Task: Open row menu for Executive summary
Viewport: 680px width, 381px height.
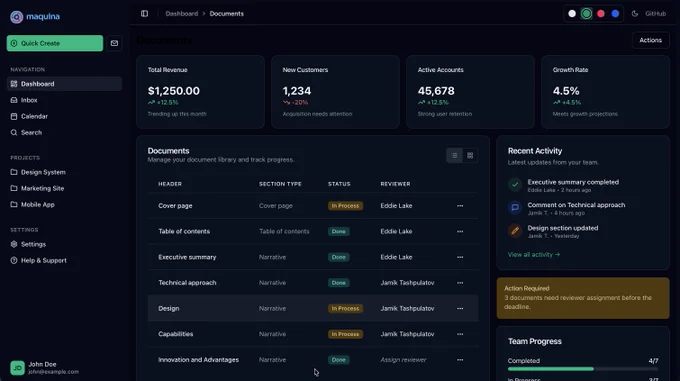Action: 460,257
